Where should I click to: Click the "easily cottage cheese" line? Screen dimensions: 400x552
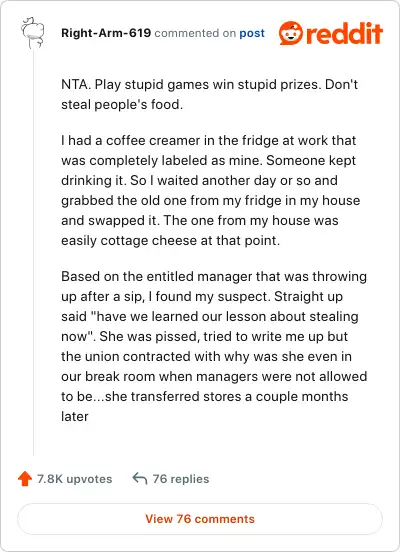pyautogui.click(x=170, y=241)
